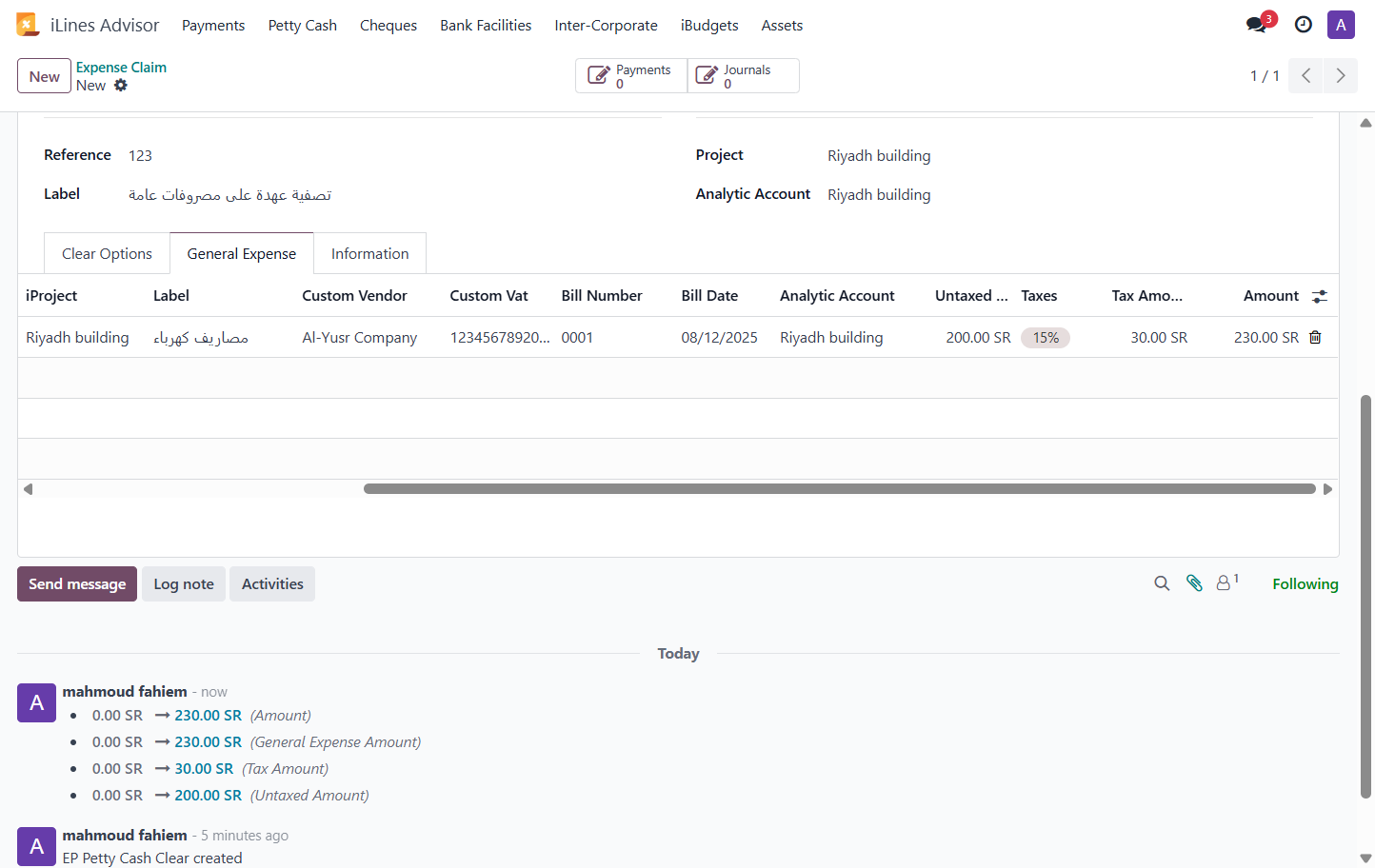
Task: Show followers person icon
Action: tap(1225, 582)
